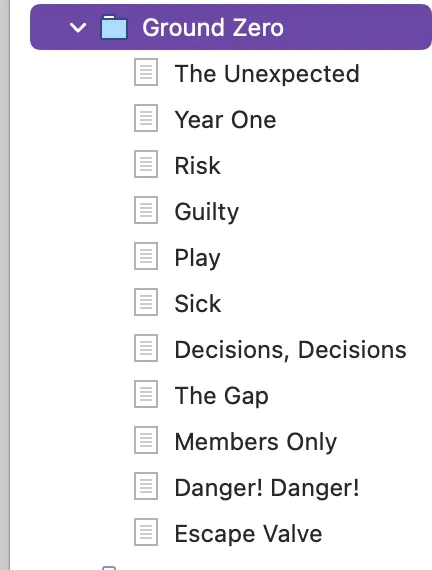Select the Play document title
Screen dimensions: 432x570
tap(197, 258)
